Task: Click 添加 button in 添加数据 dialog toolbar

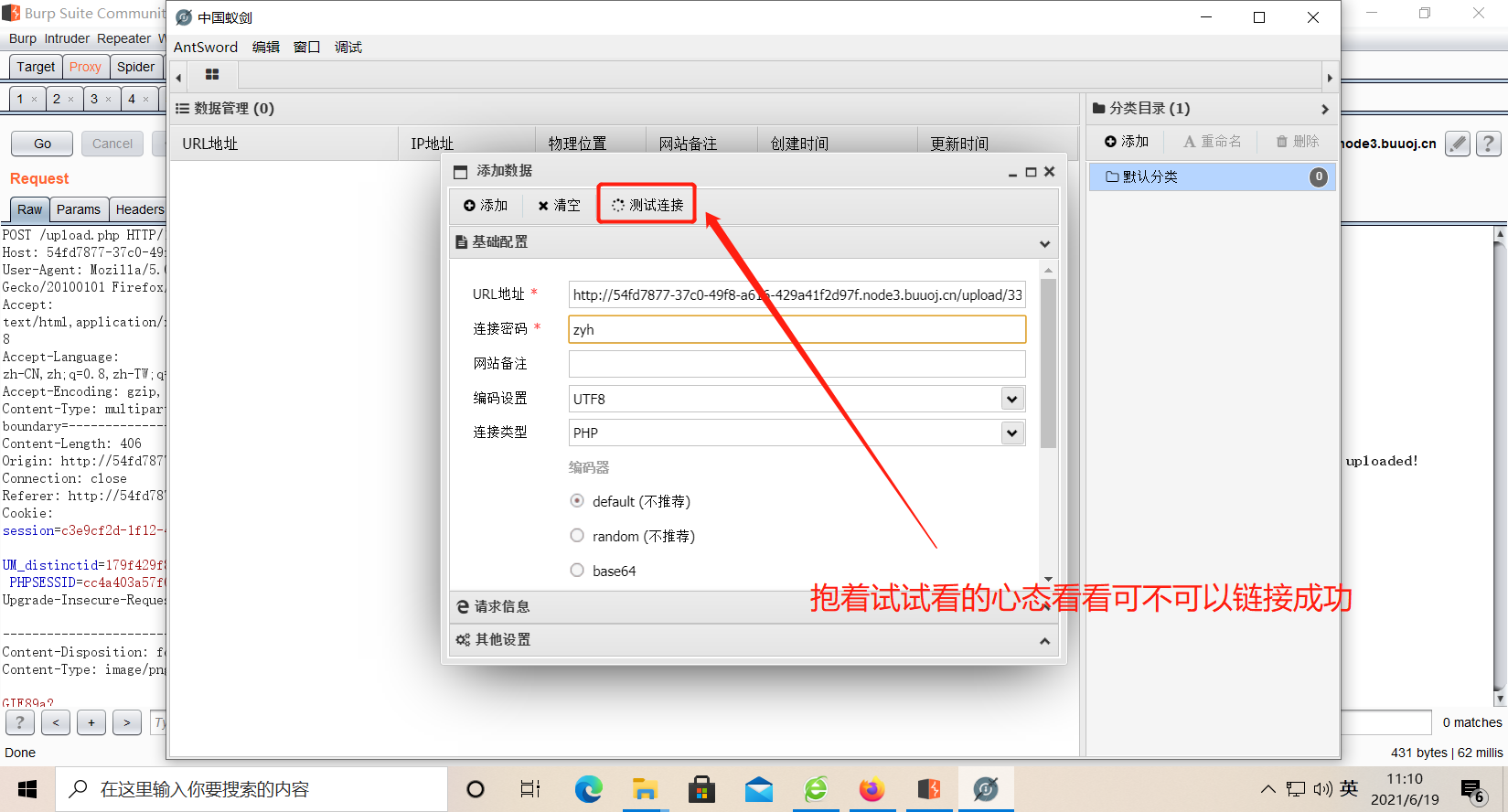Action: pos(486,206)
